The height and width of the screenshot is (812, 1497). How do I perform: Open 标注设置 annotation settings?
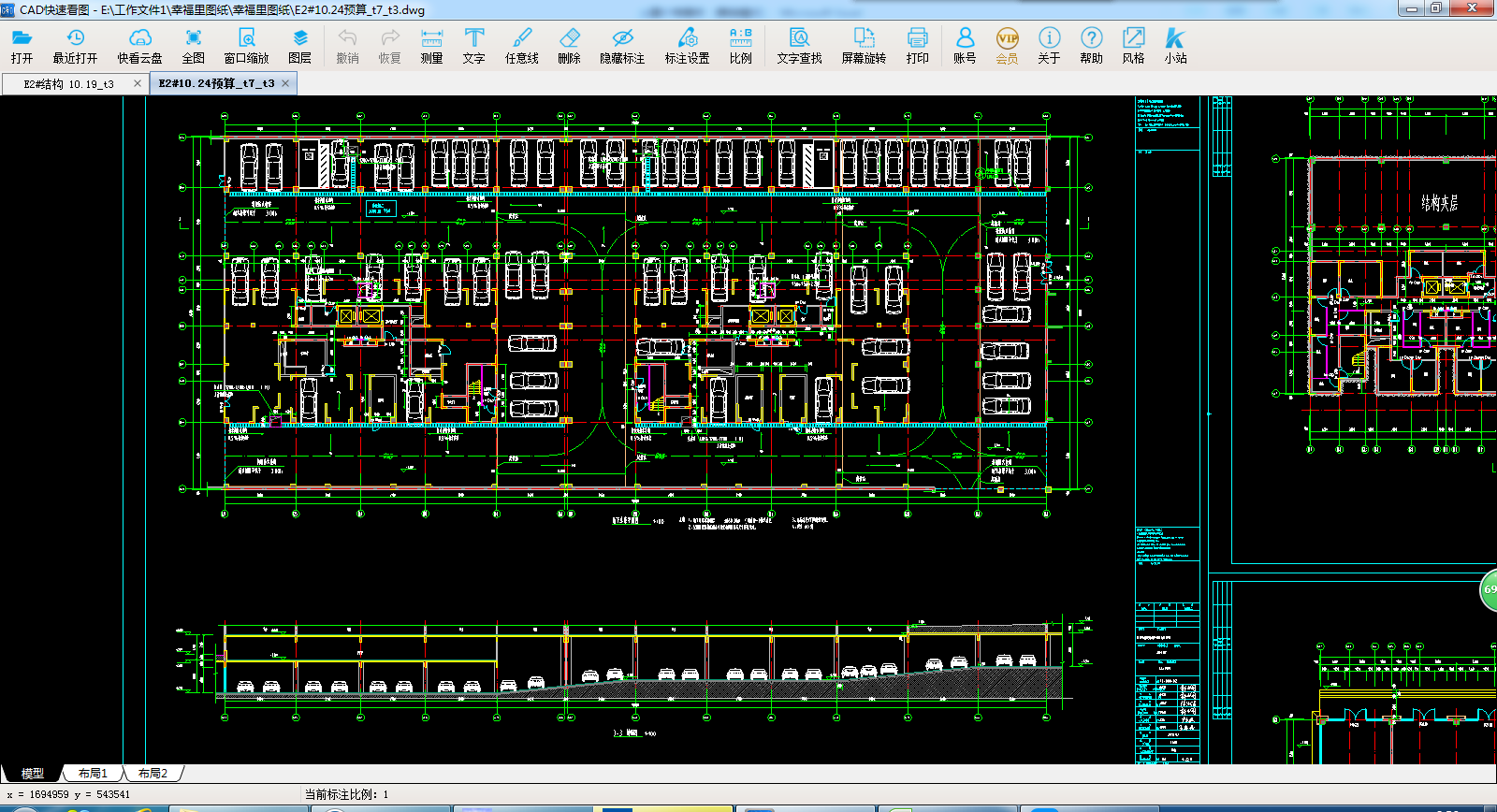coord(687,46)
